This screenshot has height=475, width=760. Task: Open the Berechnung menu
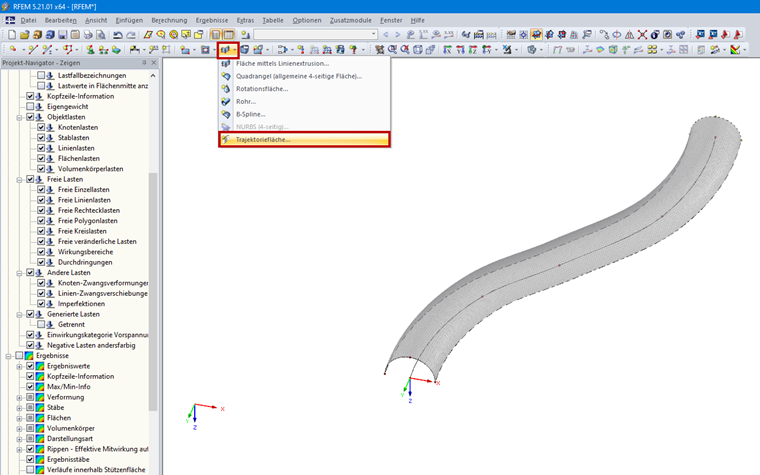point(169,20)
